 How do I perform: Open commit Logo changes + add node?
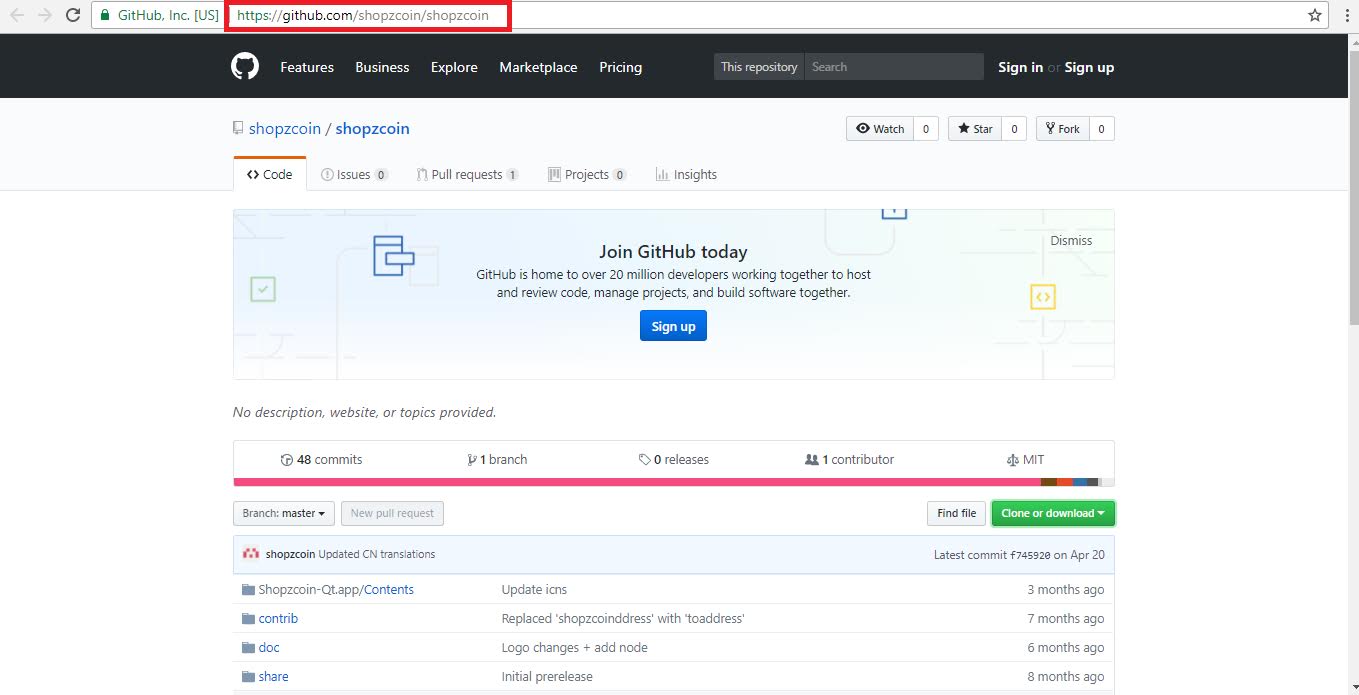tap(574, 647)
